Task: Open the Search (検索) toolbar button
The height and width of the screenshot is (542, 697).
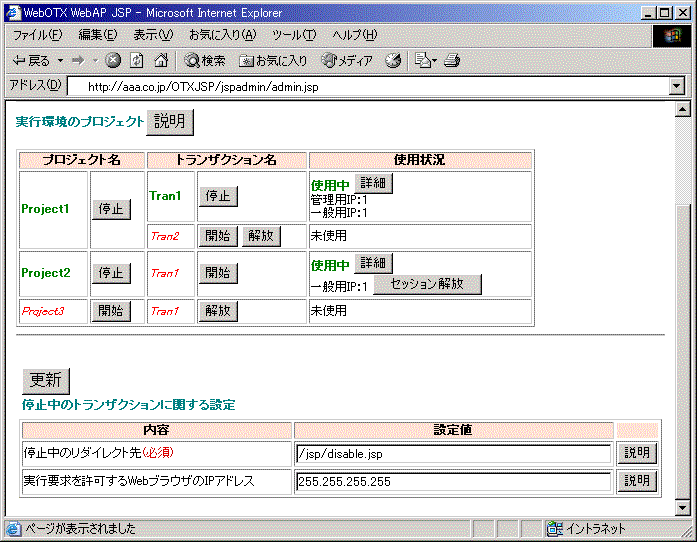Action: (204, 61)
